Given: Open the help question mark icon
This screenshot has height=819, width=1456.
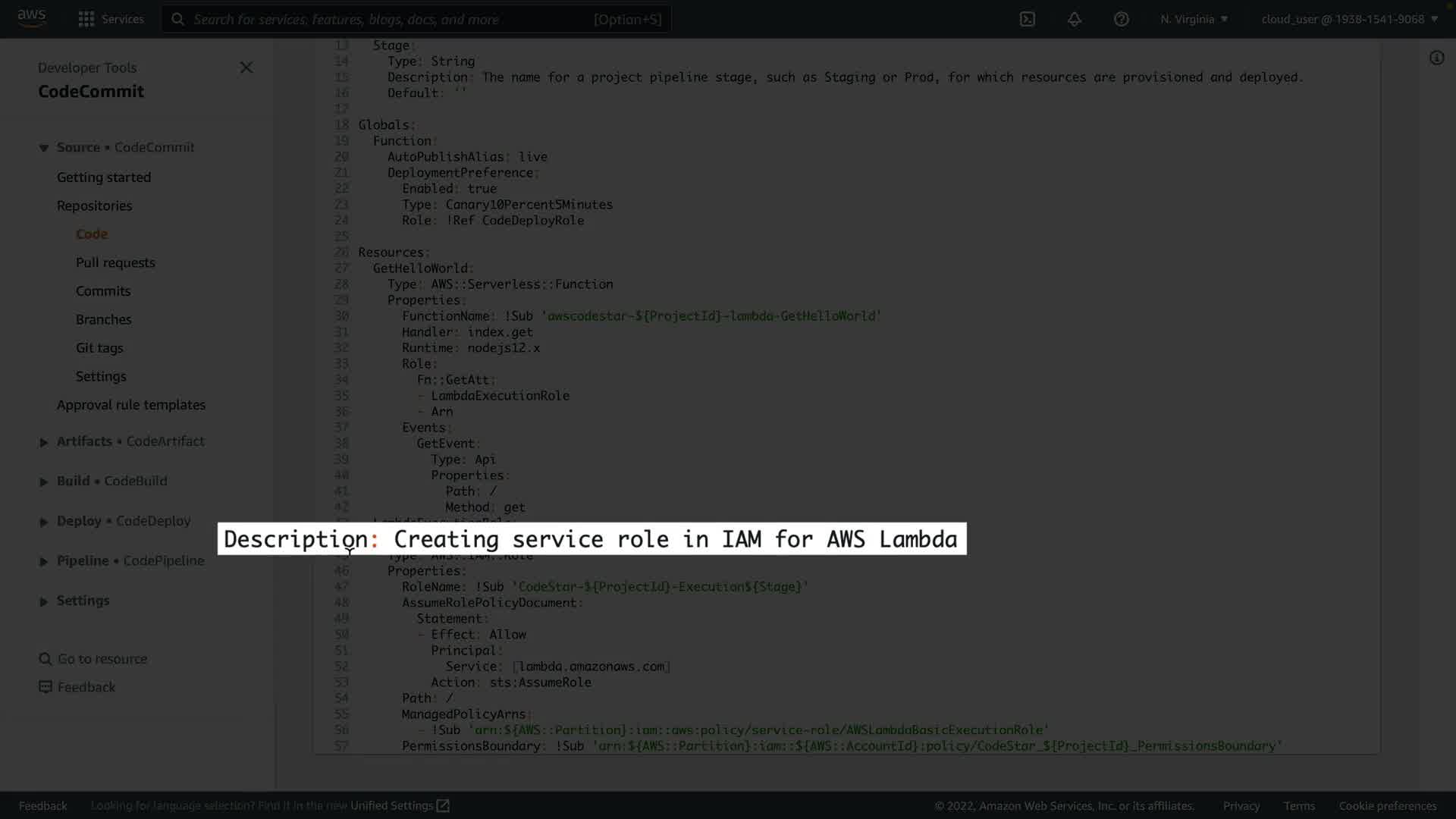Looking at the screenshot, I should [x=1122, y=19].
